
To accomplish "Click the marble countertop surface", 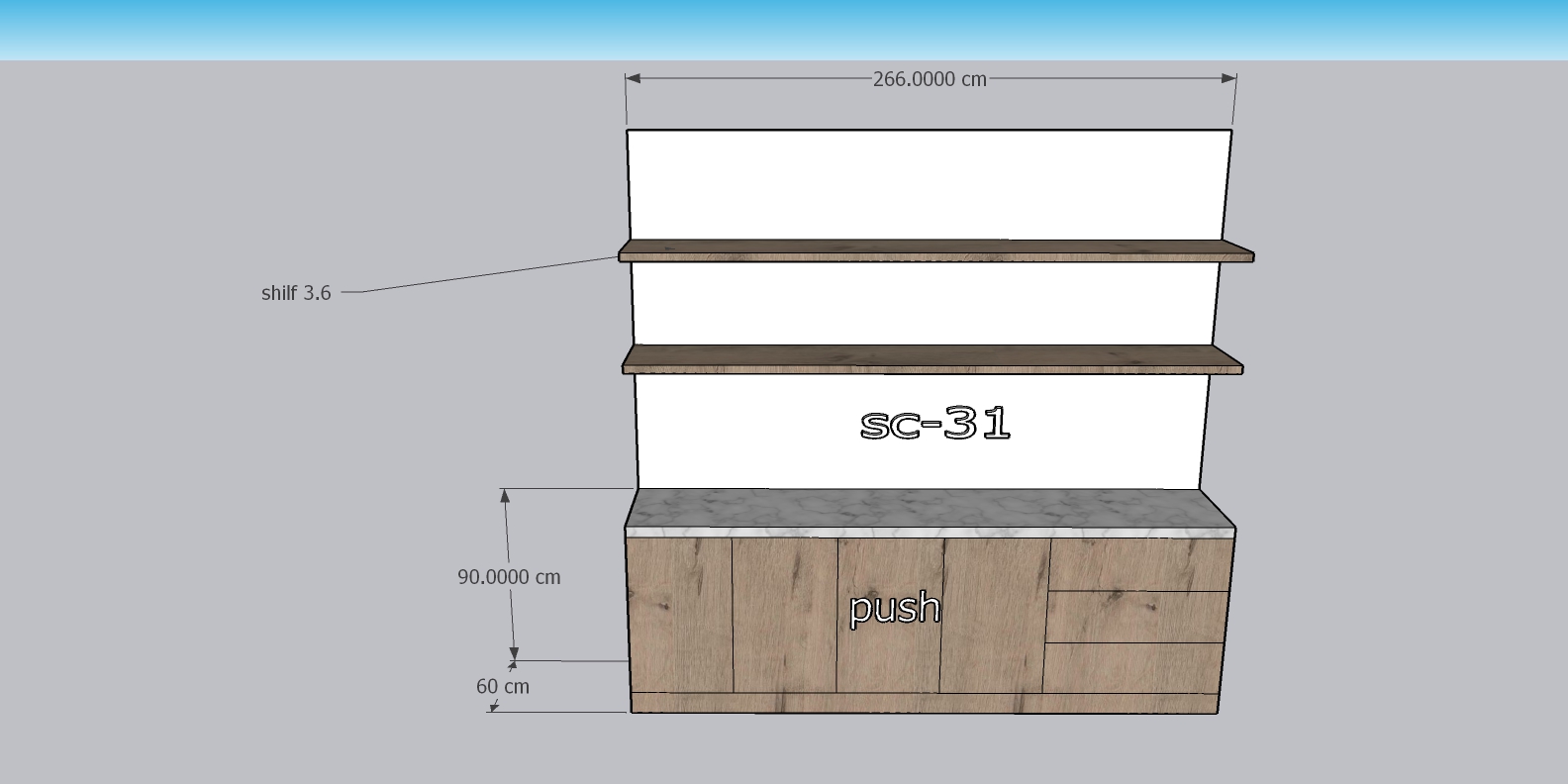I will pos(931,508).
